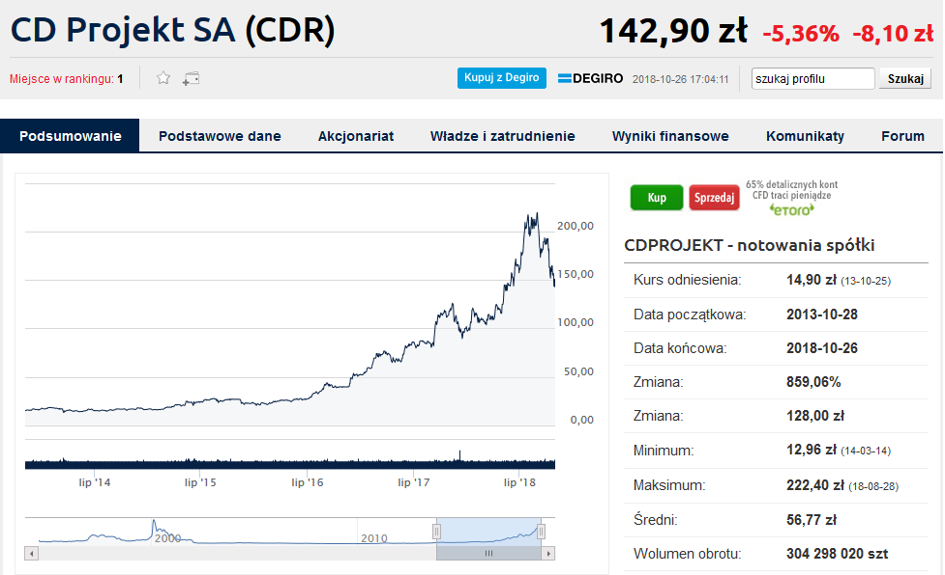Click Data końcowa value 2018-10-26
This screenshot has height=575, width=945.
click(x=822, y=348)
